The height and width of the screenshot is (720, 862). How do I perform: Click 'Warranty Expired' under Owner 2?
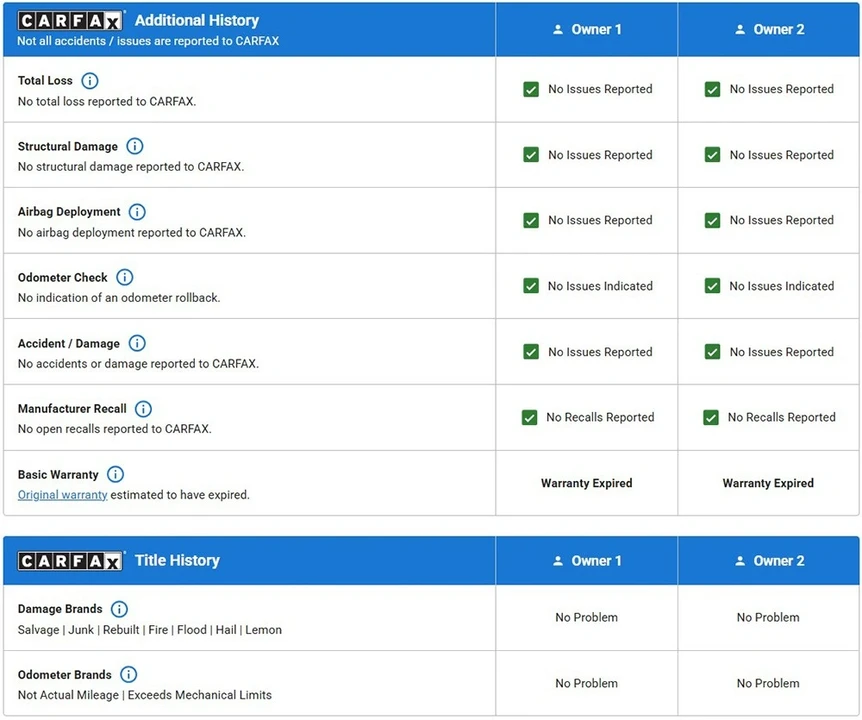click(x=768, y=483)
